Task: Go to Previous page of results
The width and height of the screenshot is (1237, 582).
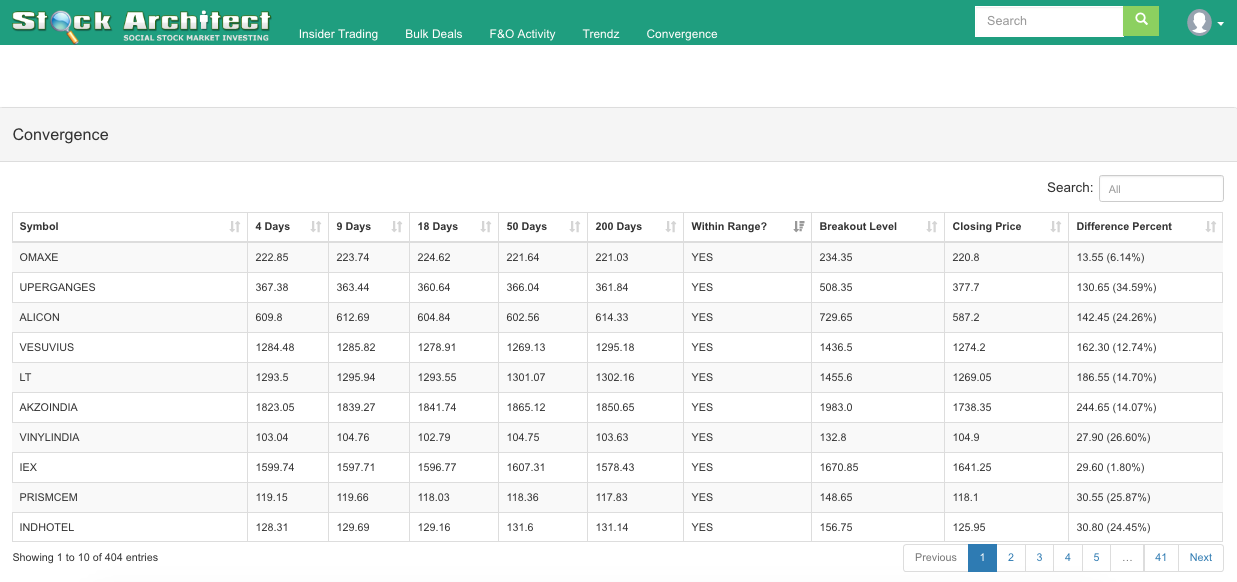Action: (936, 558)
